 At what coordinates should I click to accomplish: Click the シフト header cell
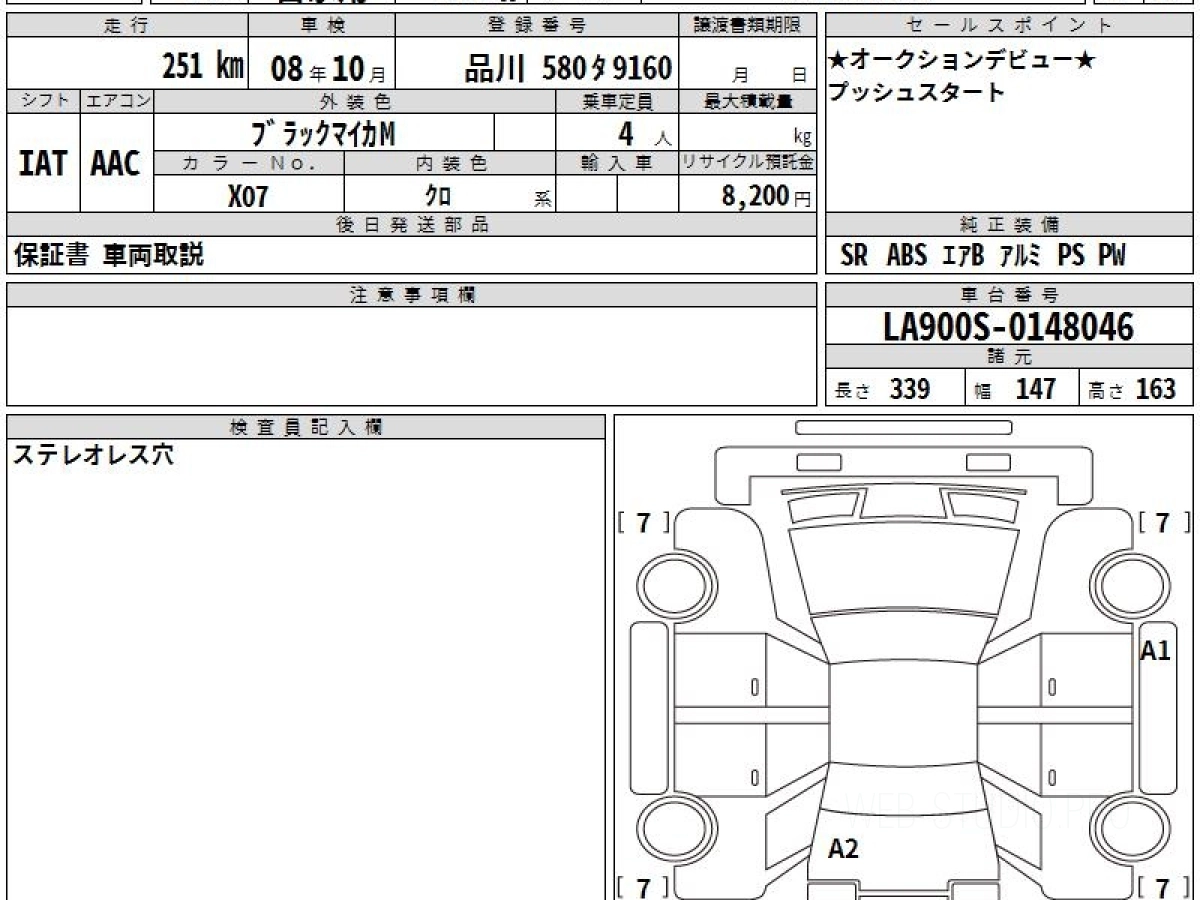pyautogui.click(x=43, y=101)
